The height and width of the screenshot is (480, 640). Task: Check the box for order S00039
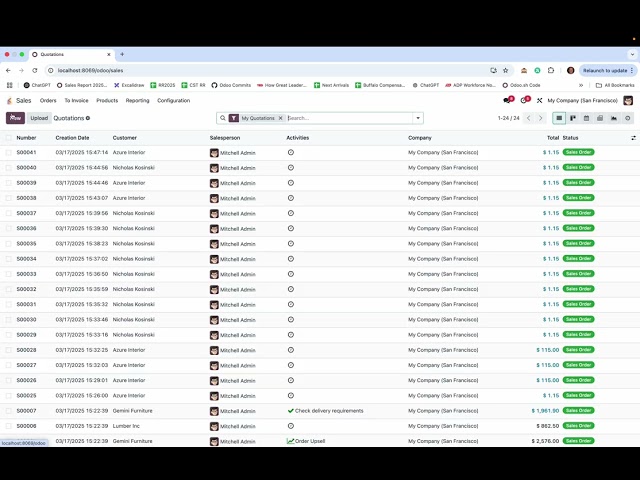9,183
